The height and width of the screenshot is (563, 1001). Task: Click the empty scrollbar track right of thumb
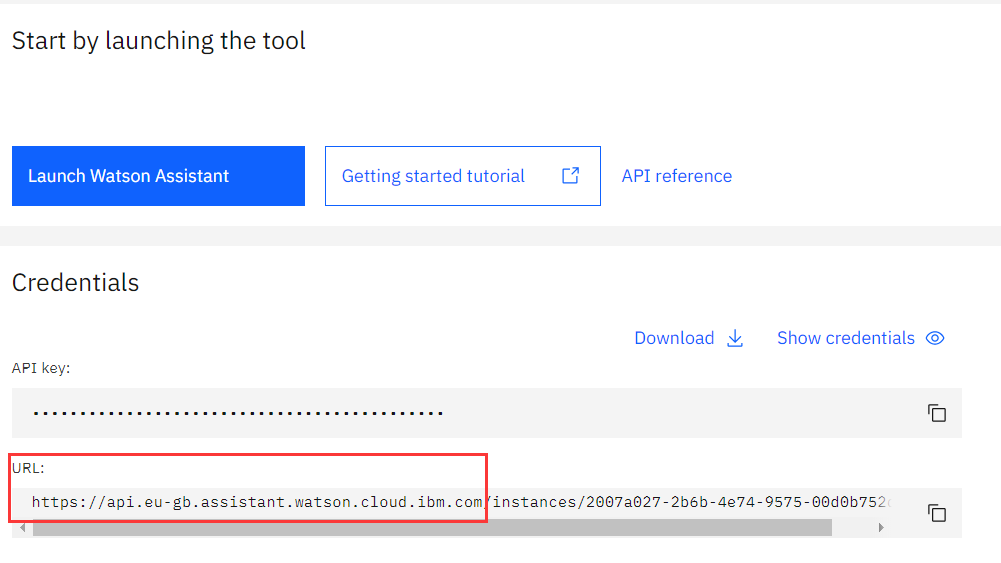tap(853, 528)
